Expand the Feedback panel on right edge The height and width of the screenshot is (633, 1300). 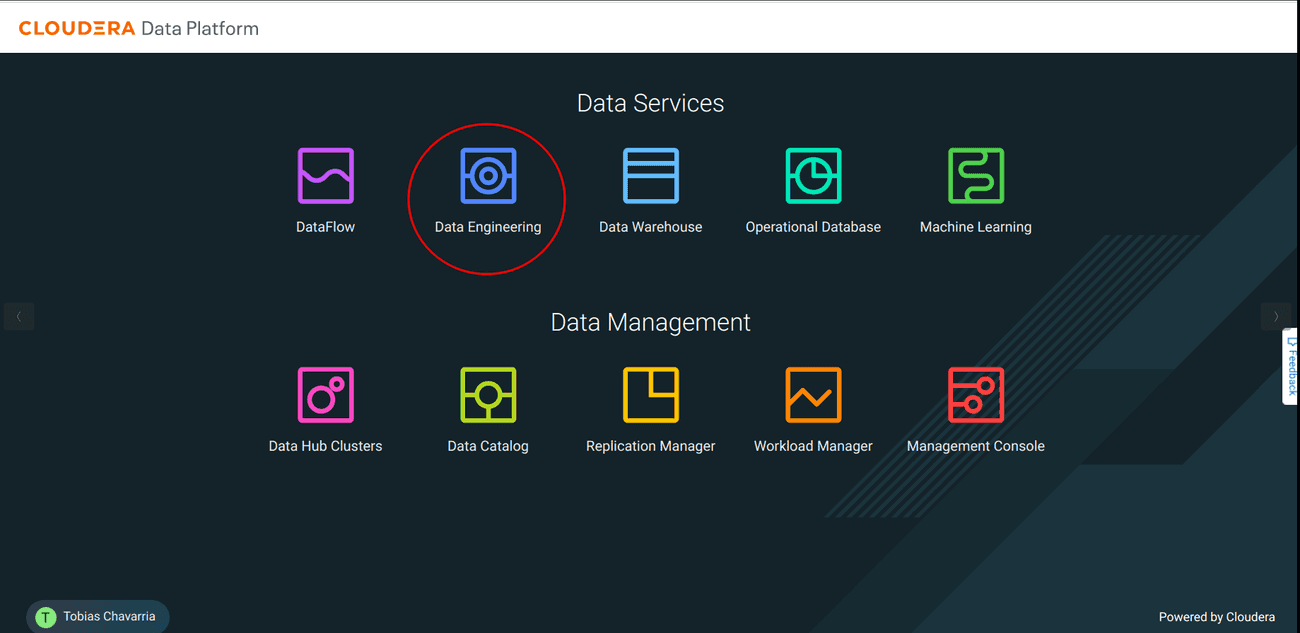coord(1290,365)
